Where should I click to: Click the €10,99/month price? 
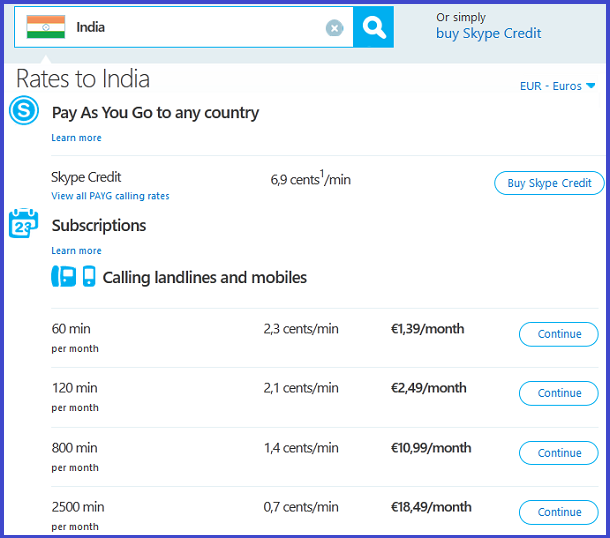431,448
